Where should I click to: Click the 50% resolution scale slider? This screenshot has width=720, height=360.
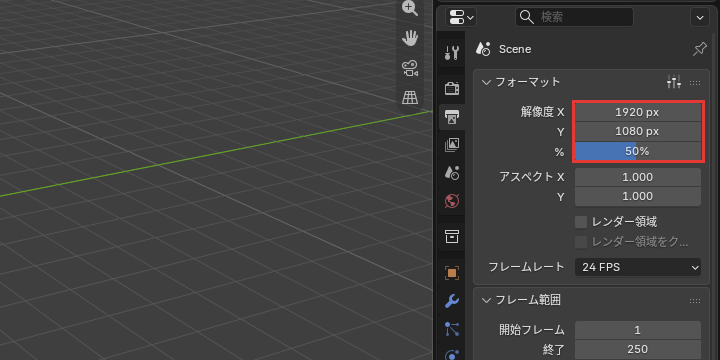point(638,152)
